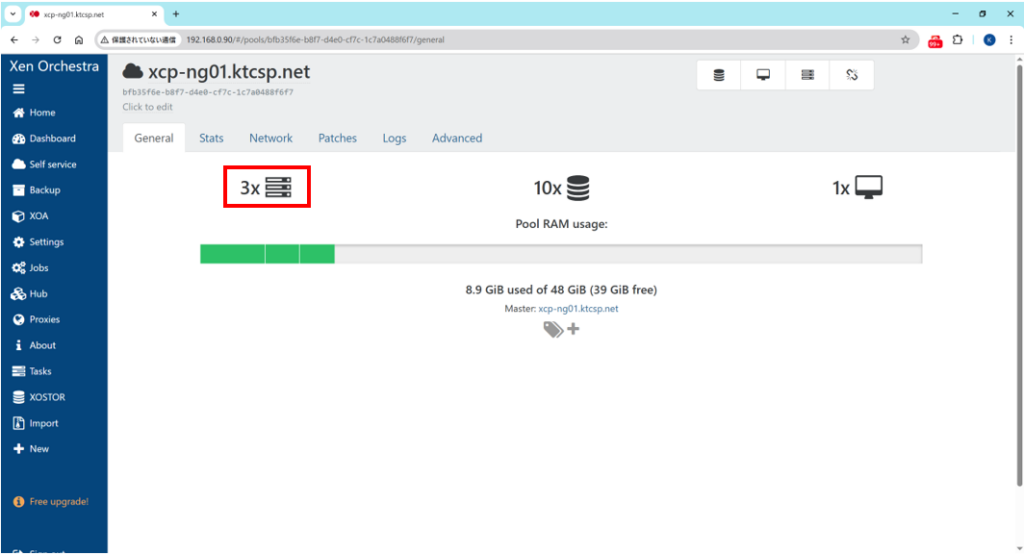Screen dimensions: 1024x555
Task: Click master link xcp-ng01.ktcsp.net
Action: coord(578,309)
